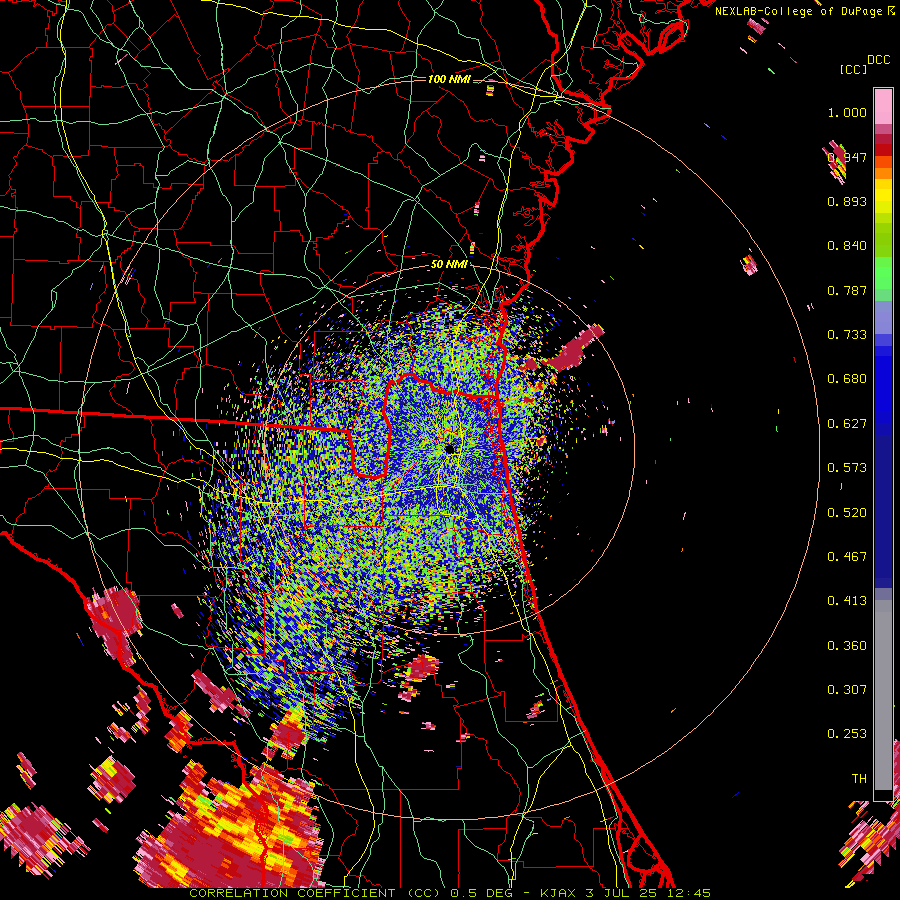This screenshot has height=900, width=900.
Task: Click the 0.840 scale value
Action: (x=847, y=246)
